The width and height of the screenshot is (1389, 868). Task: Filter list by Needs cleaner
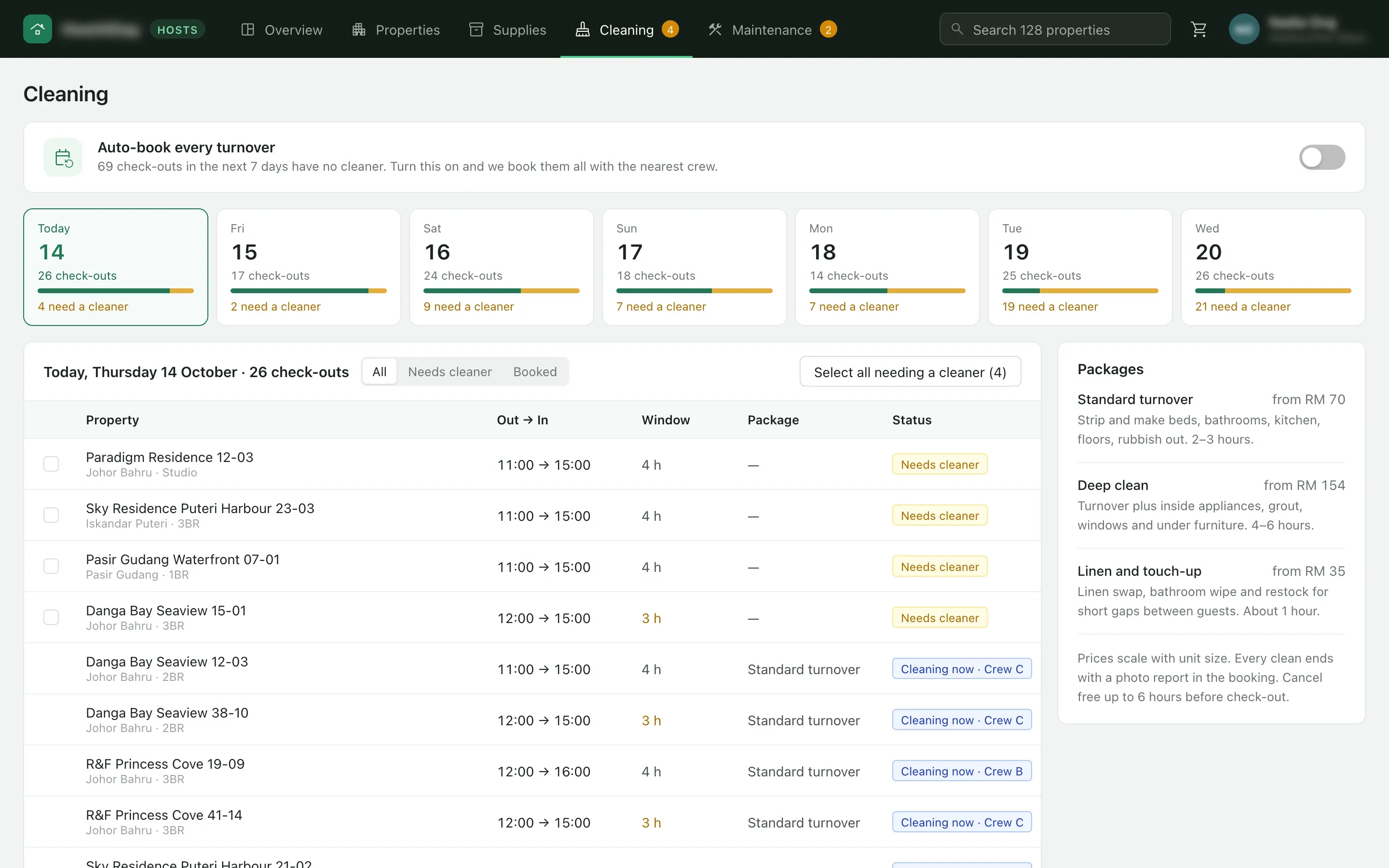[x=449, y=372]
